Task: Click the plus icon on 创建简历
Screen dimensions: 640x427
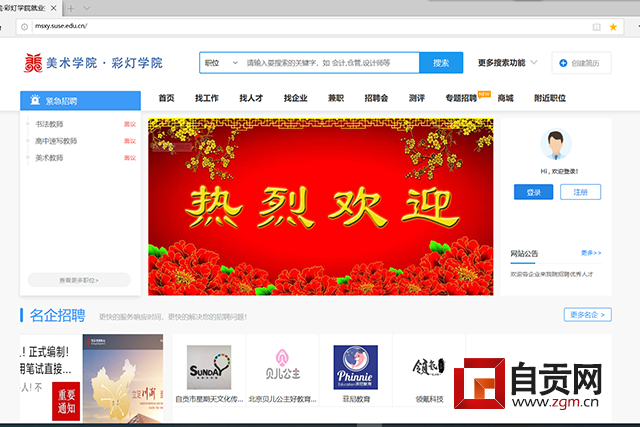Action: coord(563,63)
